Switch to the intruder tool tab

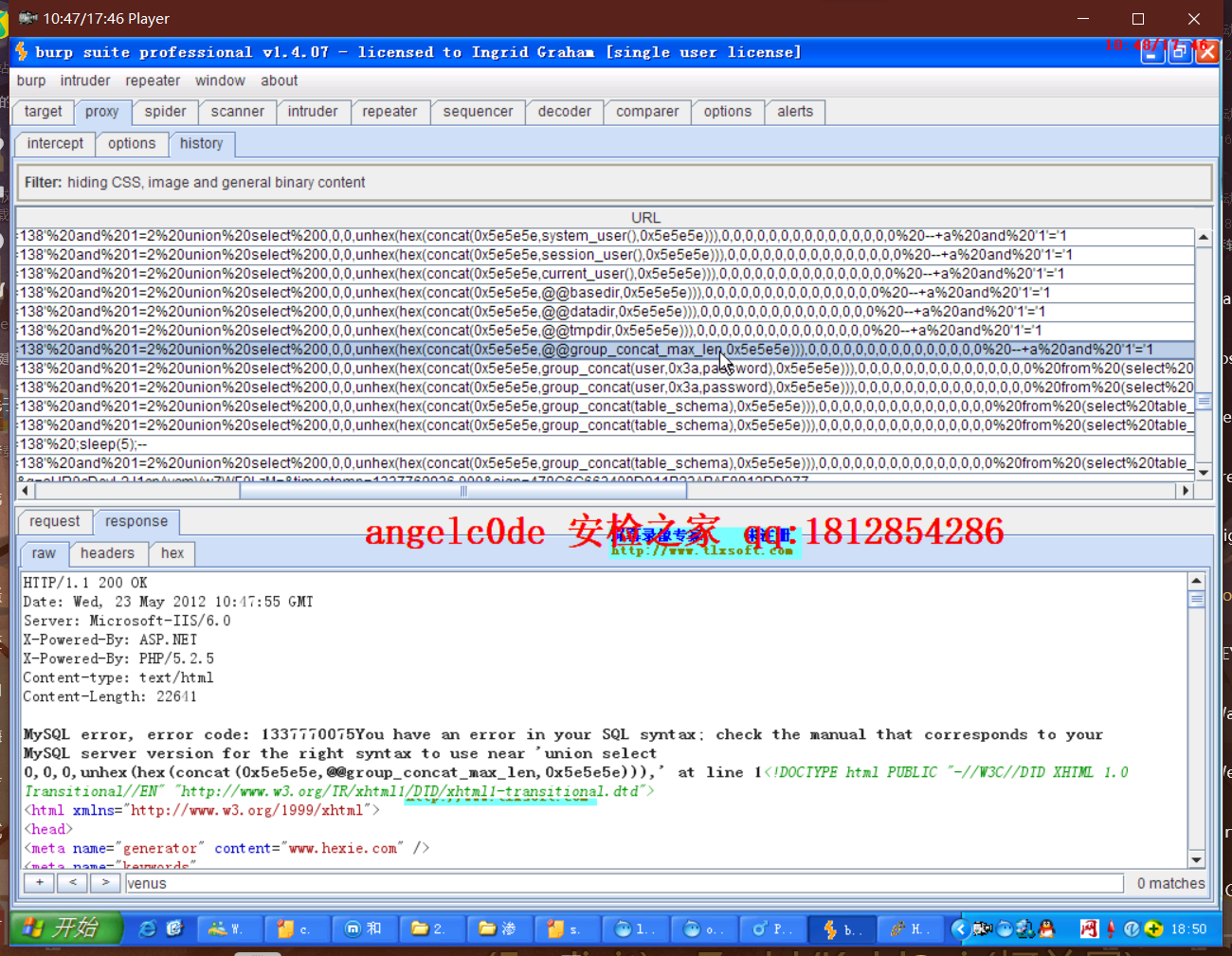(313, 112)
